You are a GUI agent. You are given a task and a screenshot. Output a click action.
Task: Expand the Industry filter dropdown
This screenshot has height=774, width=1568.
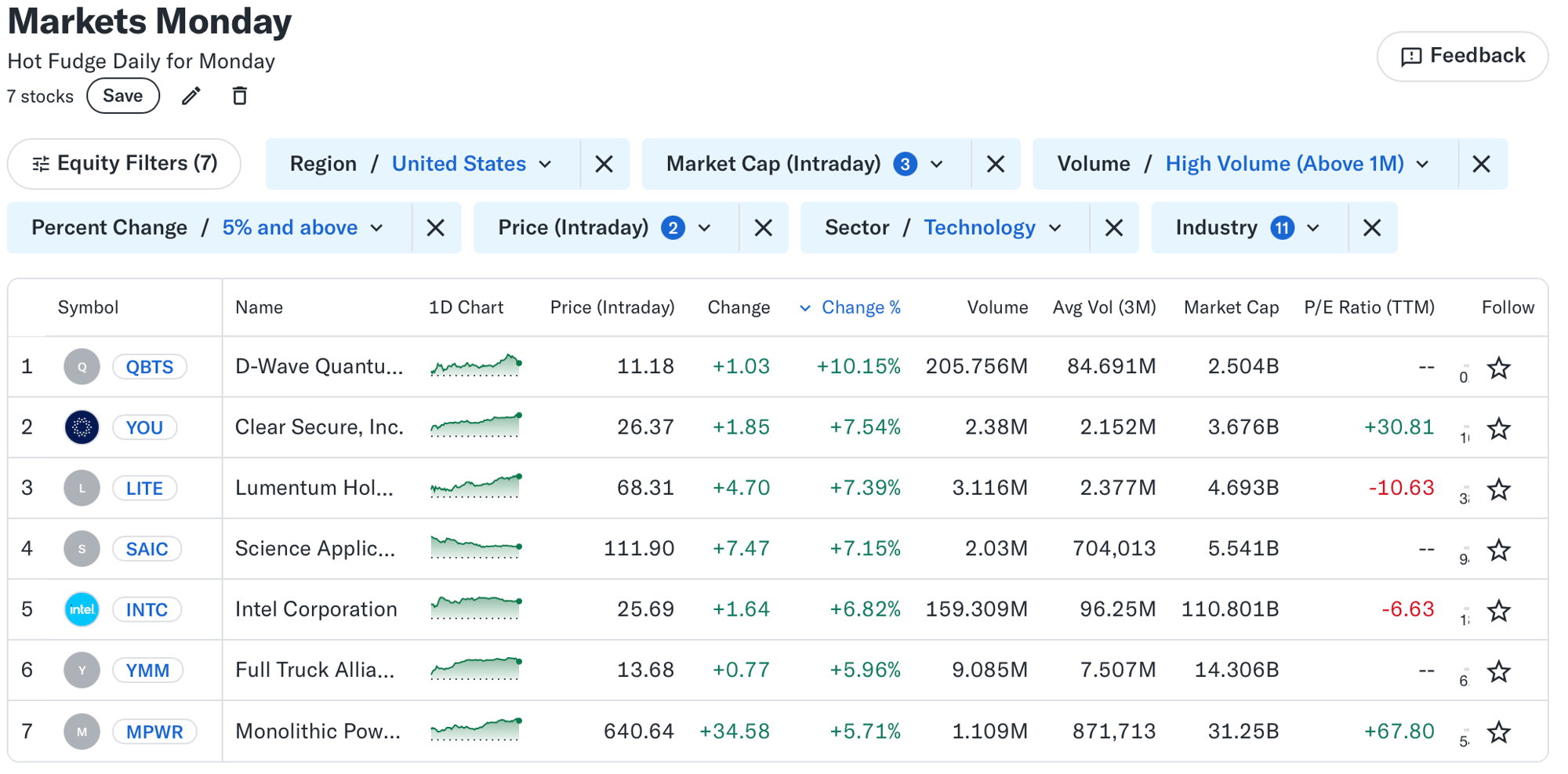pyautogui.click(x=1312, y=227)
